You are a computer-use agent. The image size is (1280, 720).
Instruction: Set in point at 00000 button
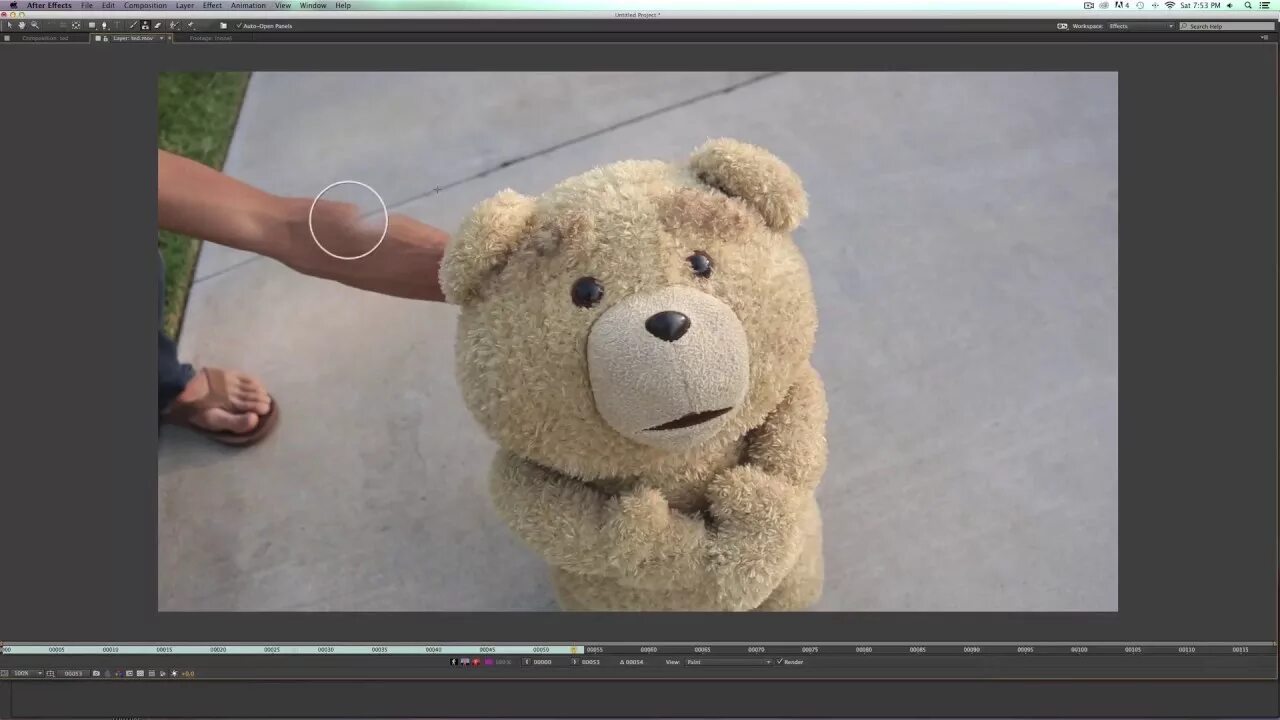[x=527, y=662]
